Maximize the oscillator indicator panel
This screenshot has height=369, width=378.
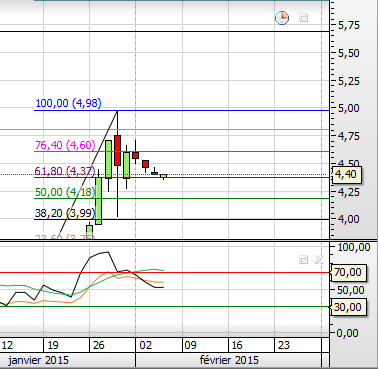tap(303, 259)
